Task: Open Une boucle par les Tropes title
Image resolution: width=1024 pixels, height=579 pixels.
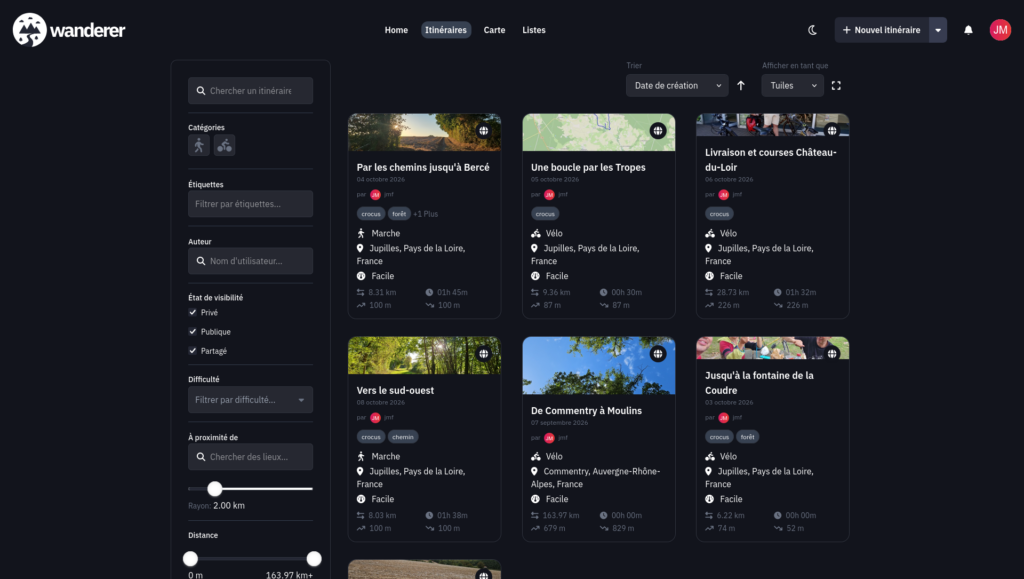Action: (x=588, y=167)
